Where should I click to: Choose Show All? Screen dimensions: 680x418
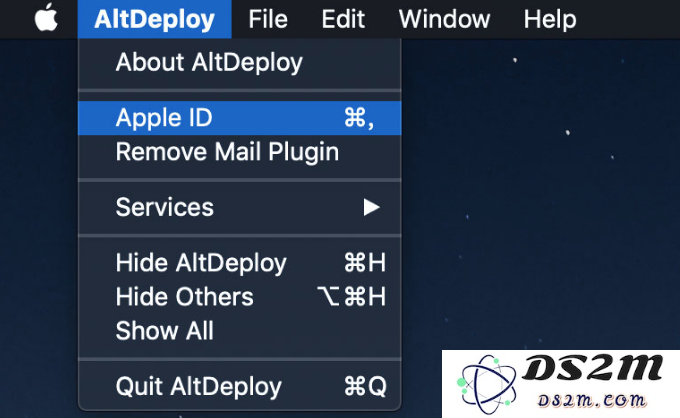tap(239, 330)
